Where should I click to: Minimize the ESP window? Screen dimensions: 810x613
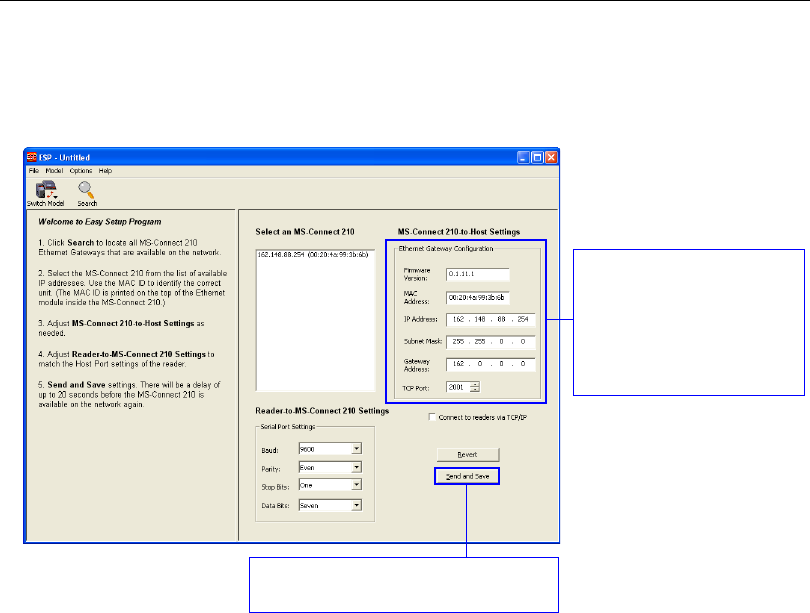point(523,158)
